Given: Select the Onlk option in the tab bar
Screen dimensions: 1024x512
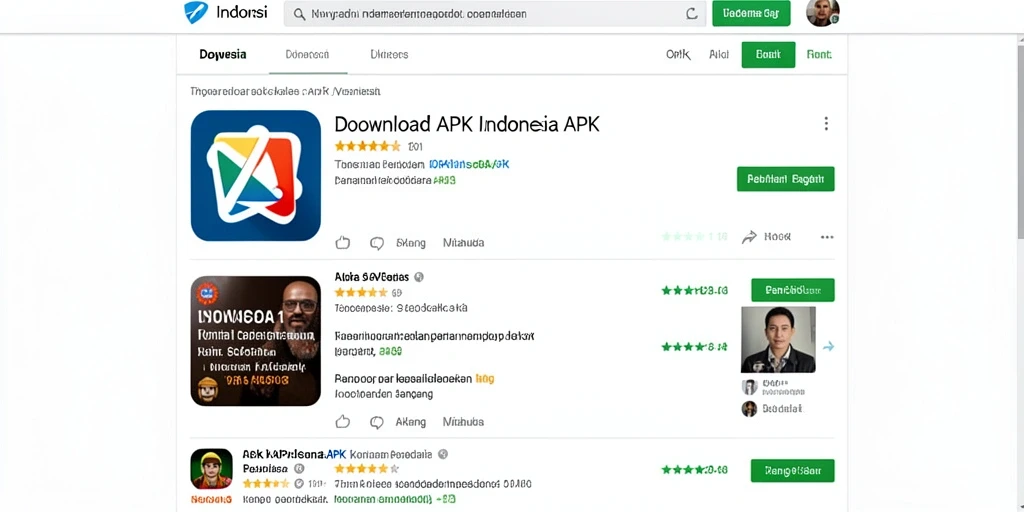Looking at the screenshot, I should click(x=678, y=55).
